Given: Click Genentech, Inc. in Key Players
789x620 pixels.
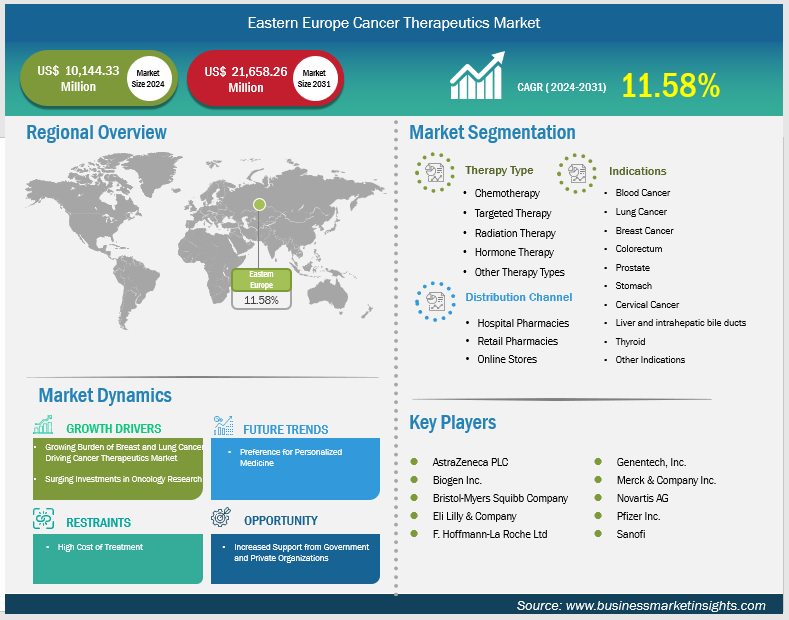Looking at the screenshot, I should coord(651,462).
